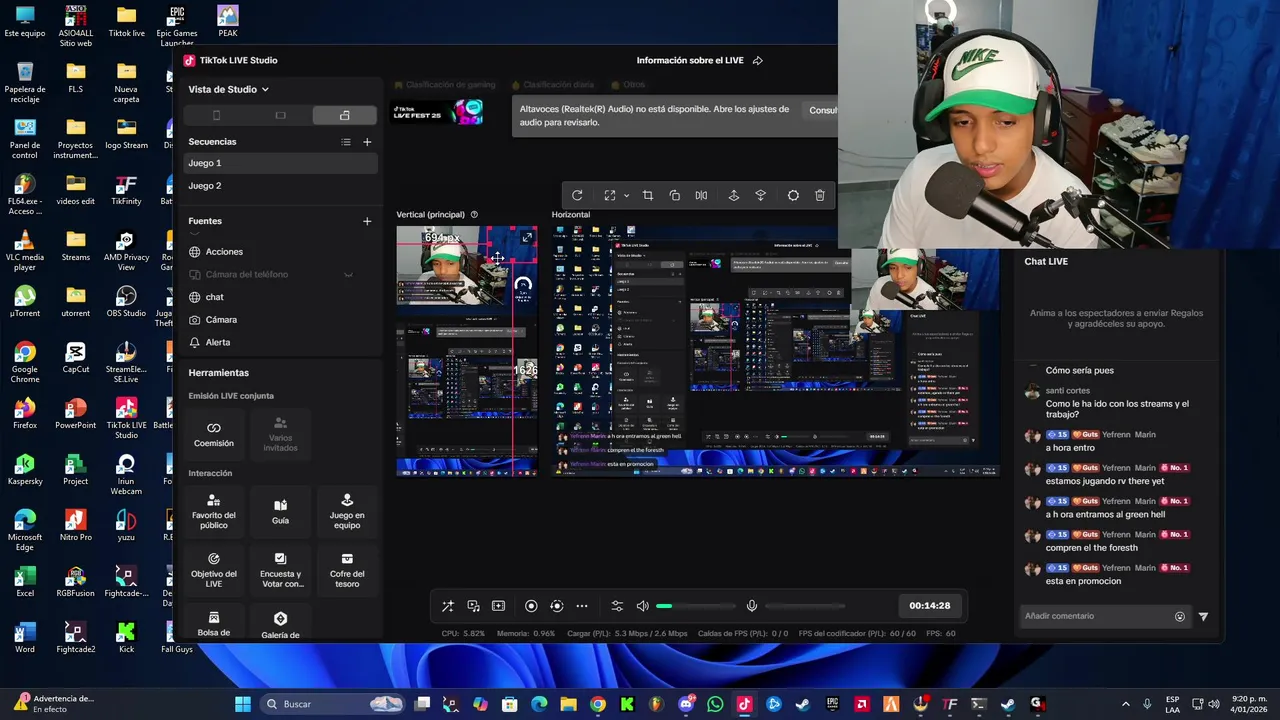
Task: Click the taskbar Buscar search box
Action: 333,704
